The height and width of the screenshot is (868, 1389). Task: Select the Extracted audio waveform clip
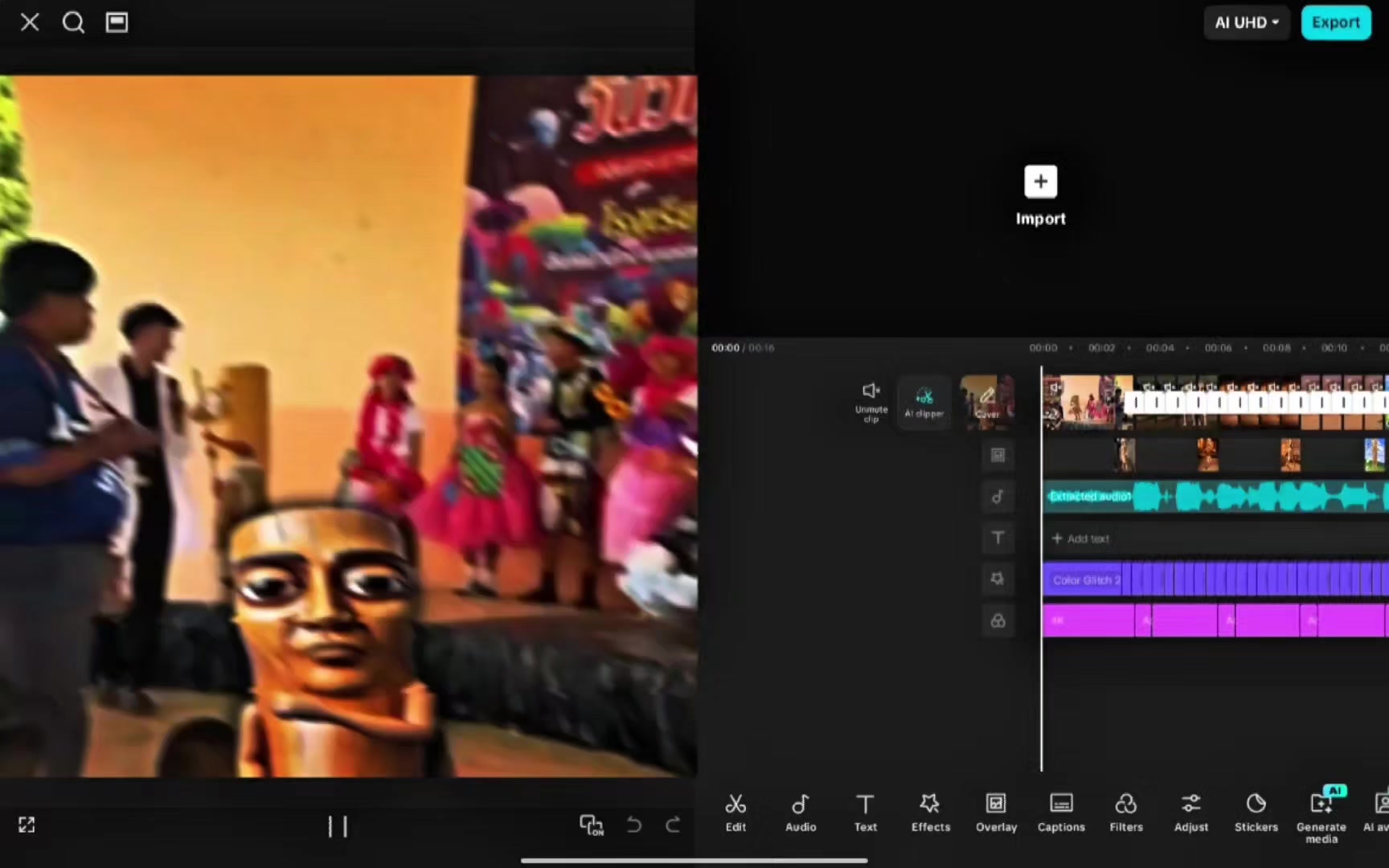[x=1215, y=497]
